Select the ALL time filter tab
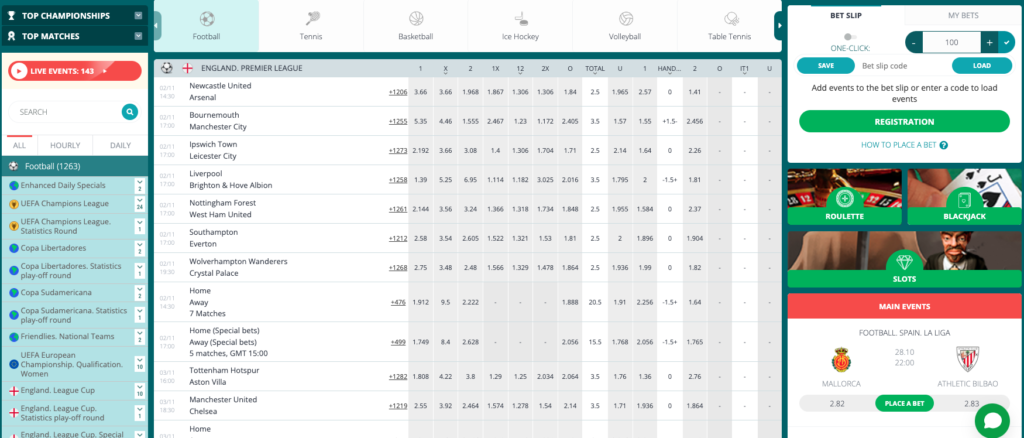Image resolution: width=1024 pixels, height=438 pixels. (20, 146)
